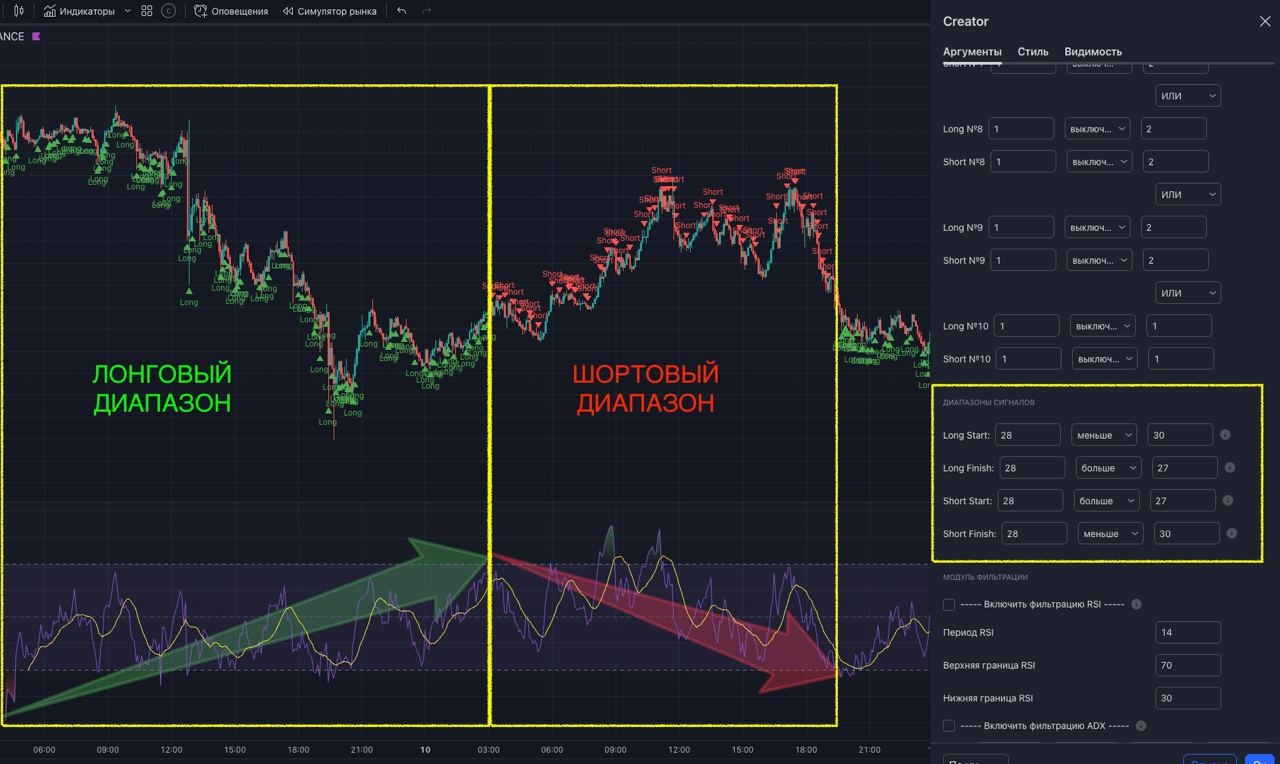Focus the Short №8 first value field

tap(1023, 161)
